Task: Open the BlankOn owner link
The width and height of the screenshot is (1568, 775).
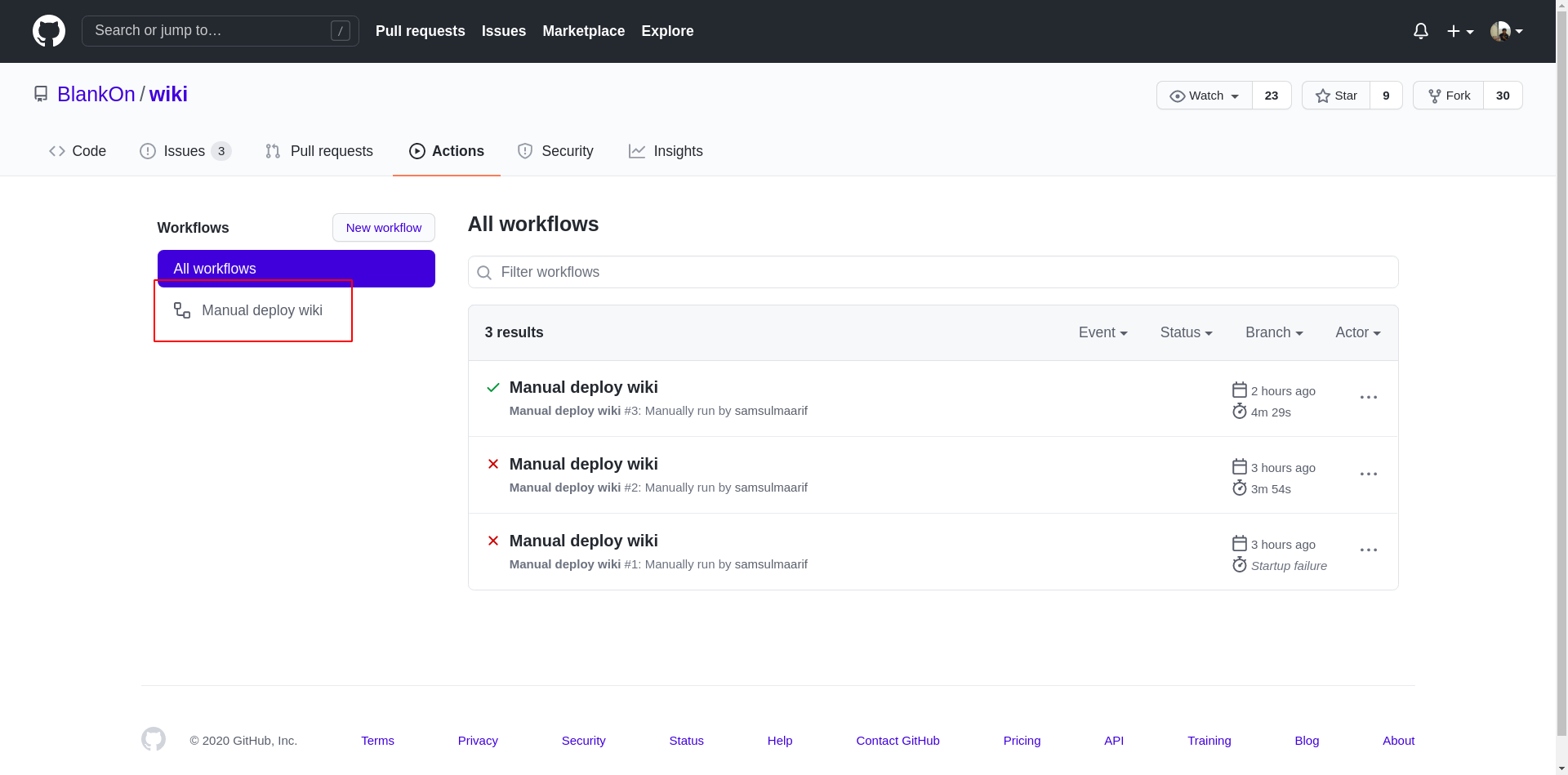Action: coord(96,94)
